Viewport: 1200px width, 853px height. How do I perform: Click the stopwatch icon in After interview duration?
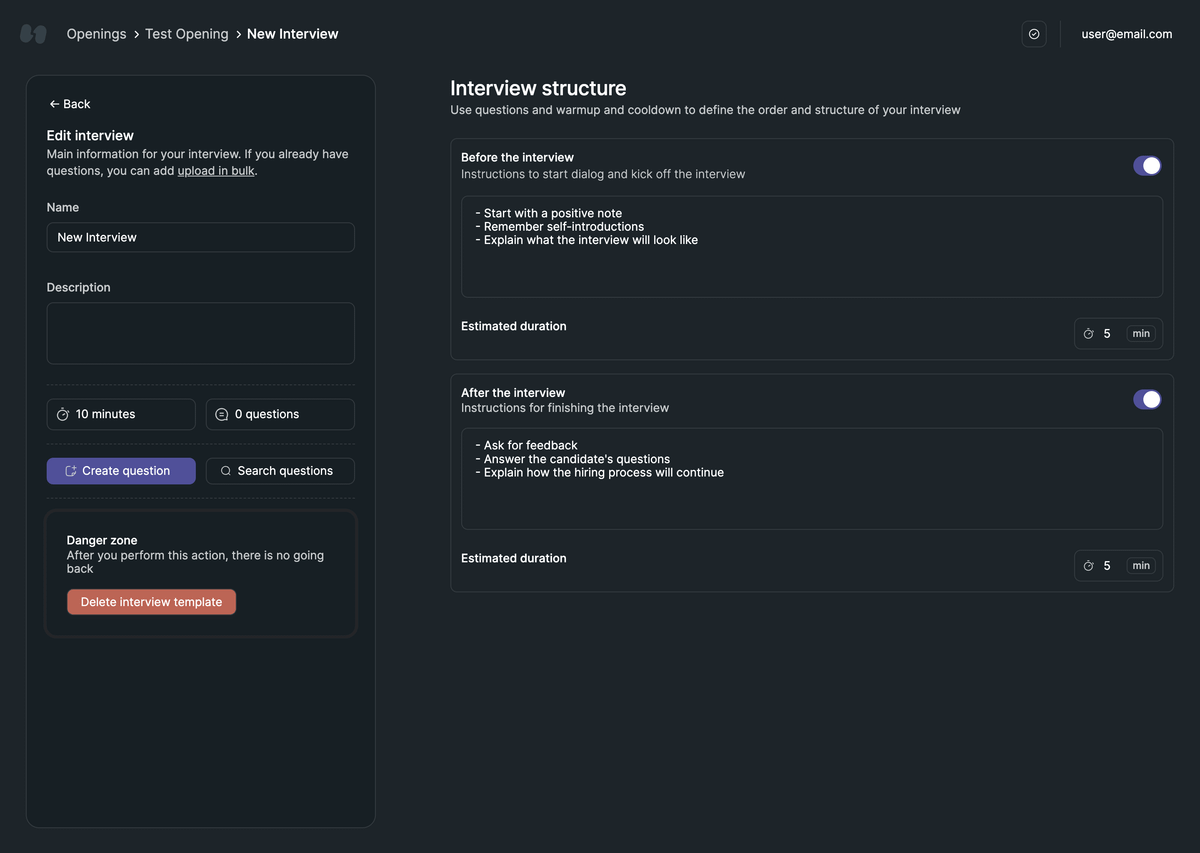click(1088, 566)
